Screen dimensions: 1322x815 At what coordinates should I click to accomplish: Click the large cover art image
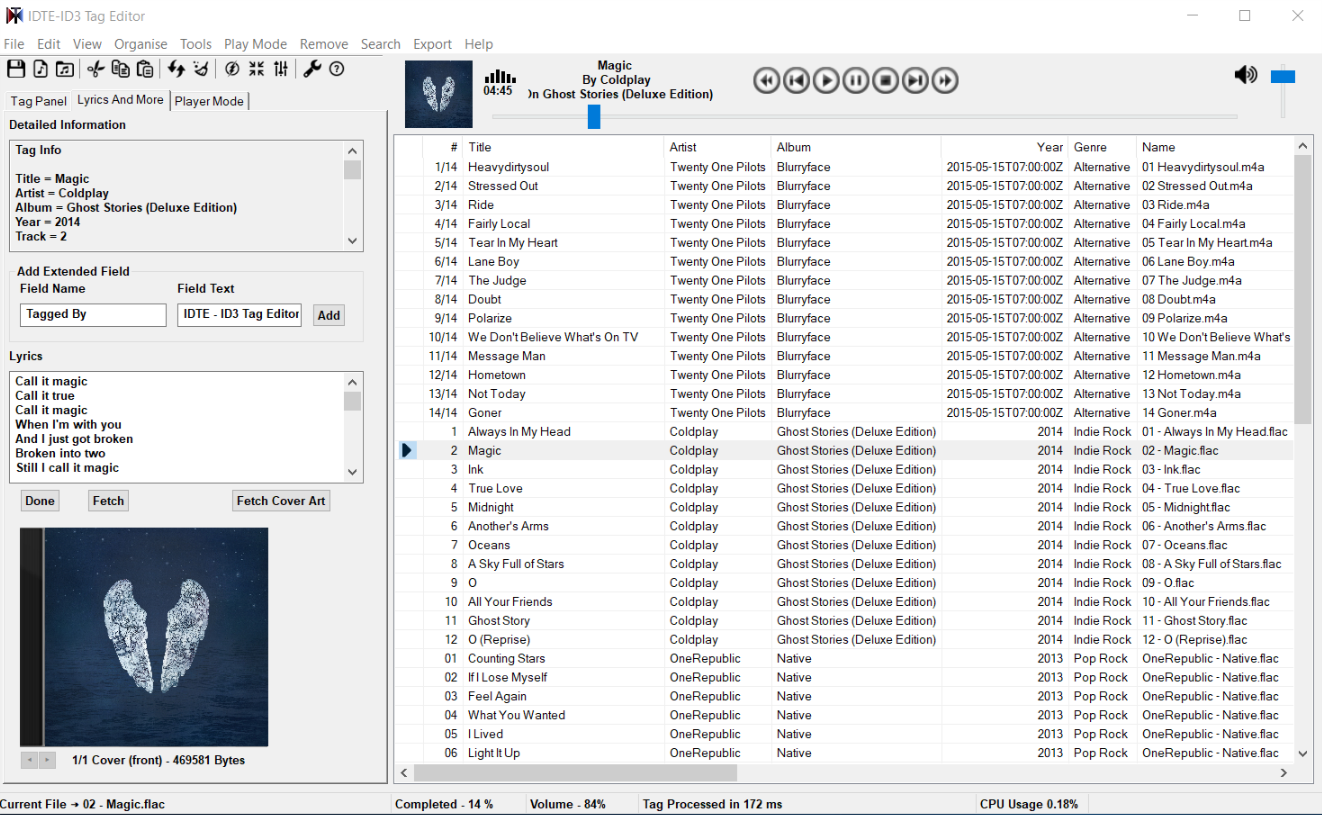(x=144, y=637)
